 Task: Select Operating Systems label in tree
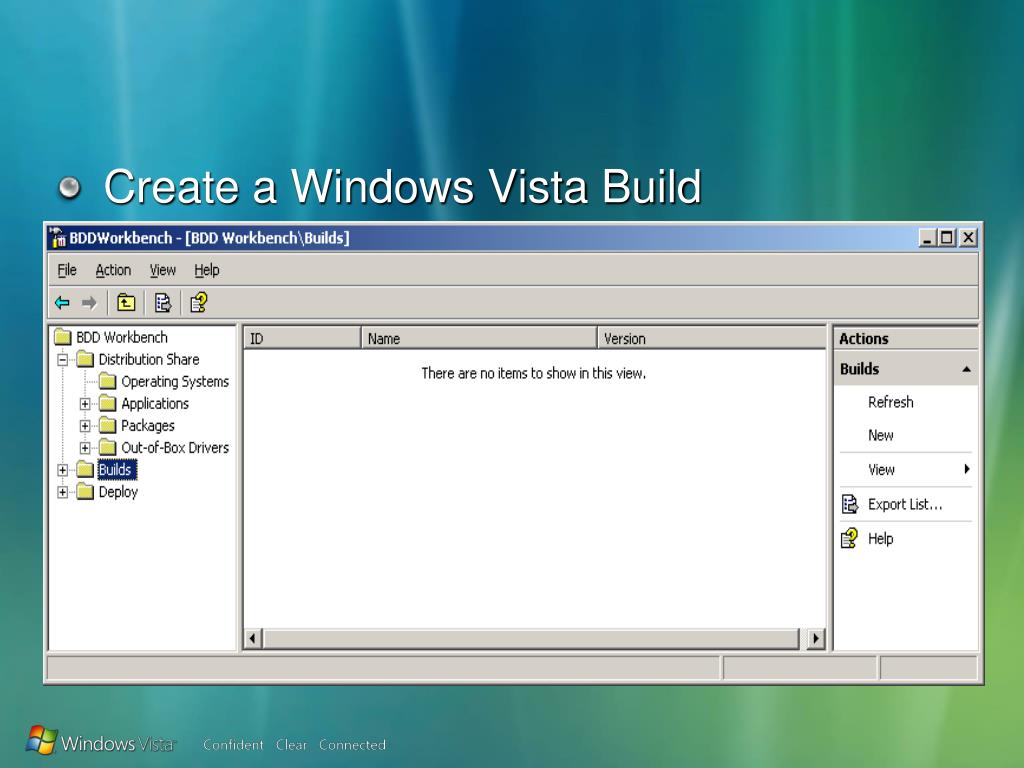click(x=175, y=381)
